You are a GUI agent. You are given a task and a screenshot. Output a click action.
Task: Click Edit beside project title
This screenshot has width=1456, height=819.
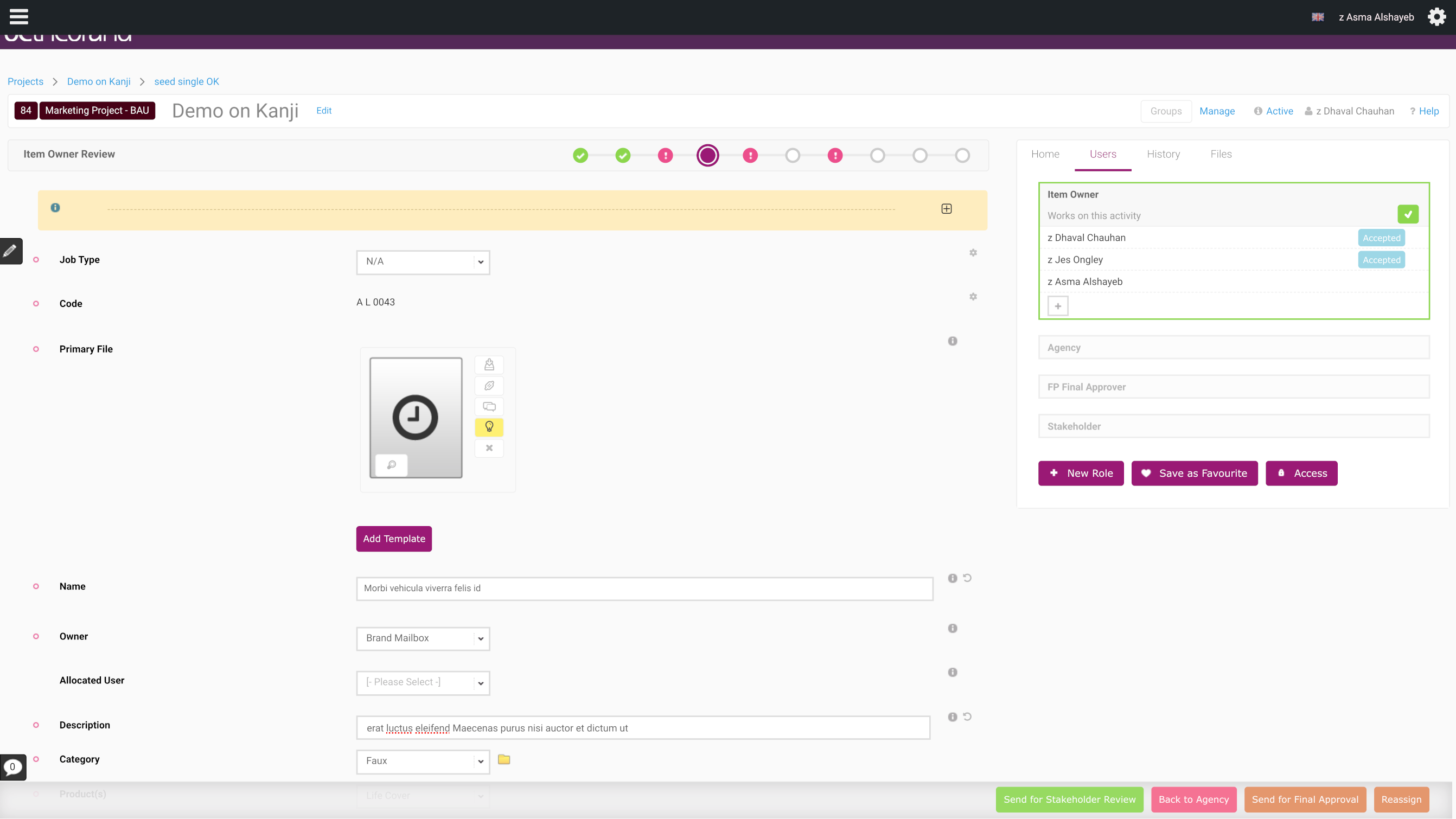324,111
